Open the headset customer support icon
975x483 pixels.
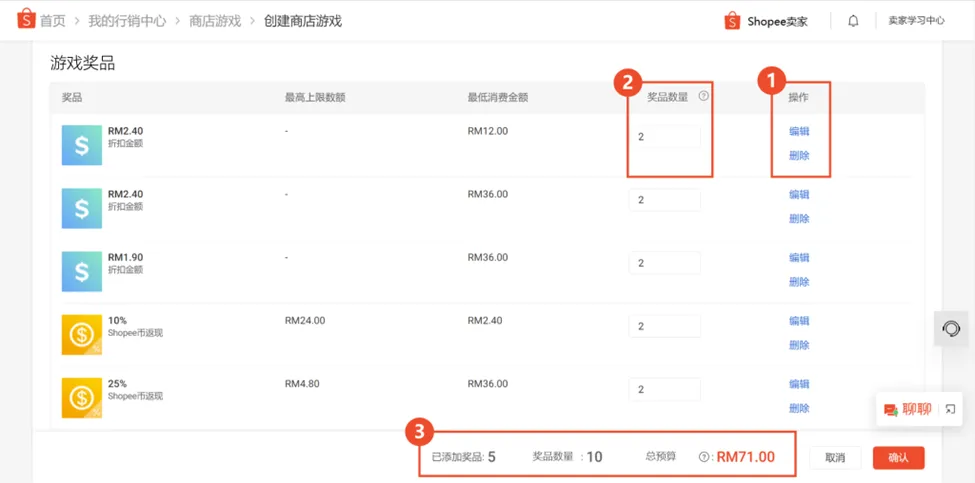click(x=951, y=328)
